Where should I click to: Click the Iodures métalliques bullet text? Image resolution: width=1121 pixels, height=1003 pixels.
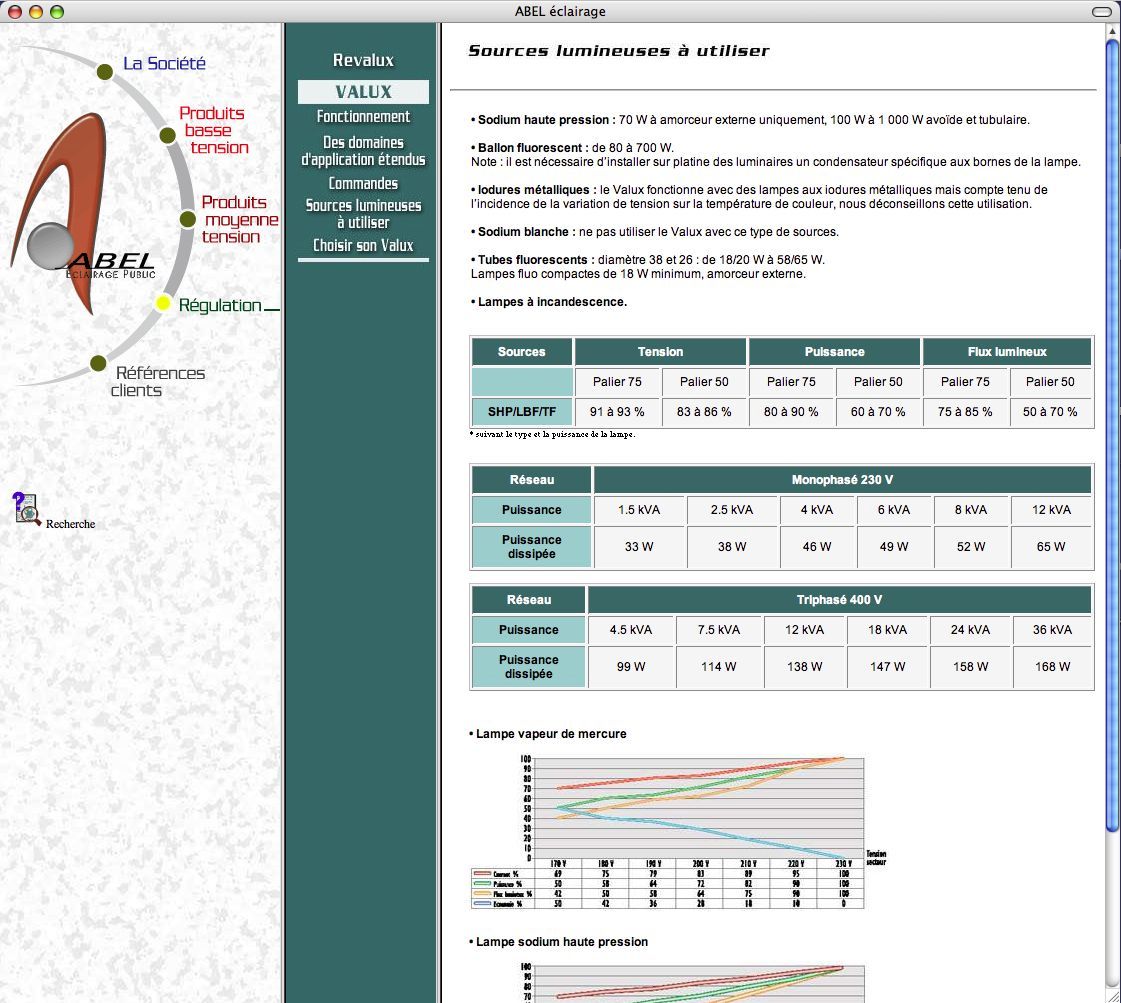(x=759, y=197)
